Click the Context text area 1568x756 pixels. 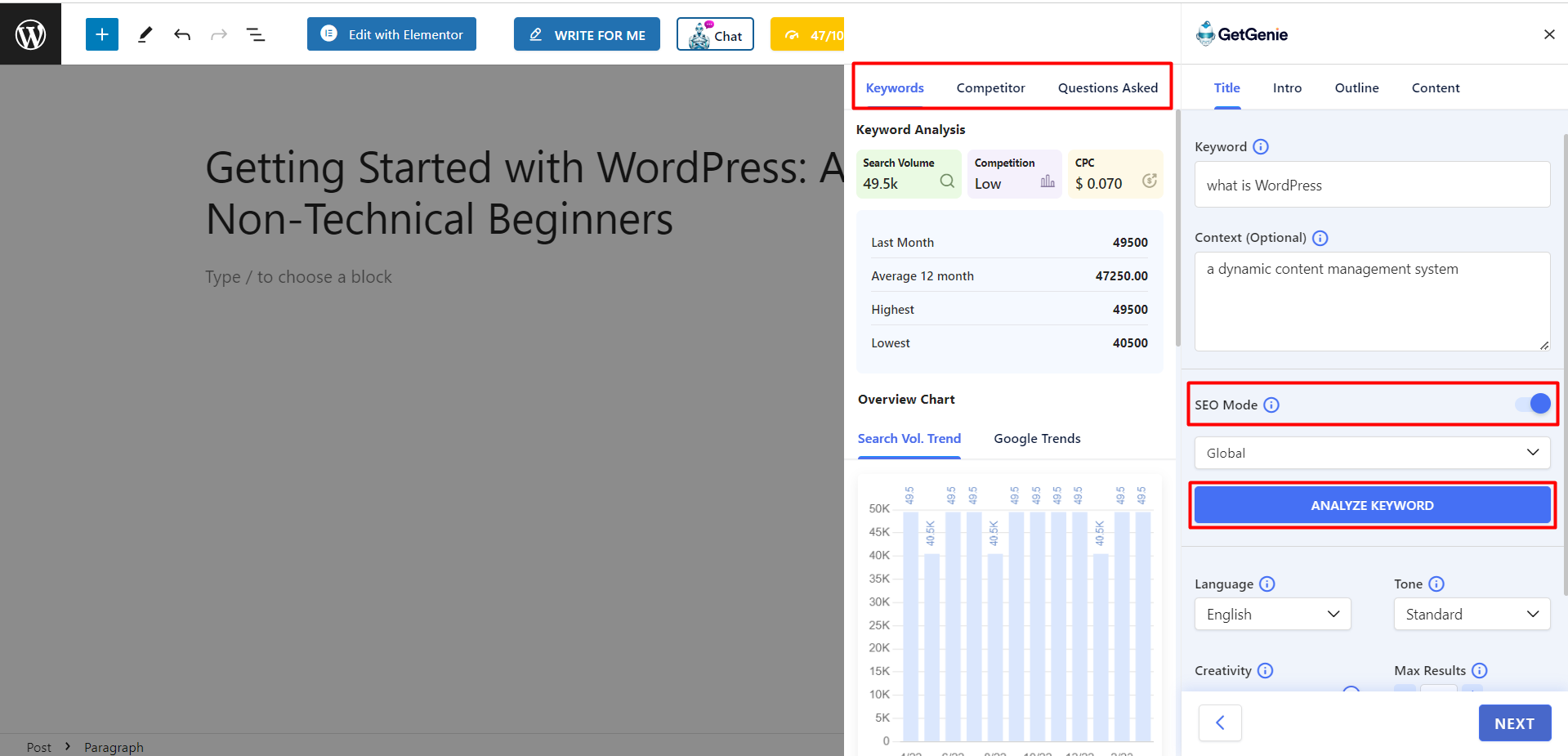click(1372, 302)
